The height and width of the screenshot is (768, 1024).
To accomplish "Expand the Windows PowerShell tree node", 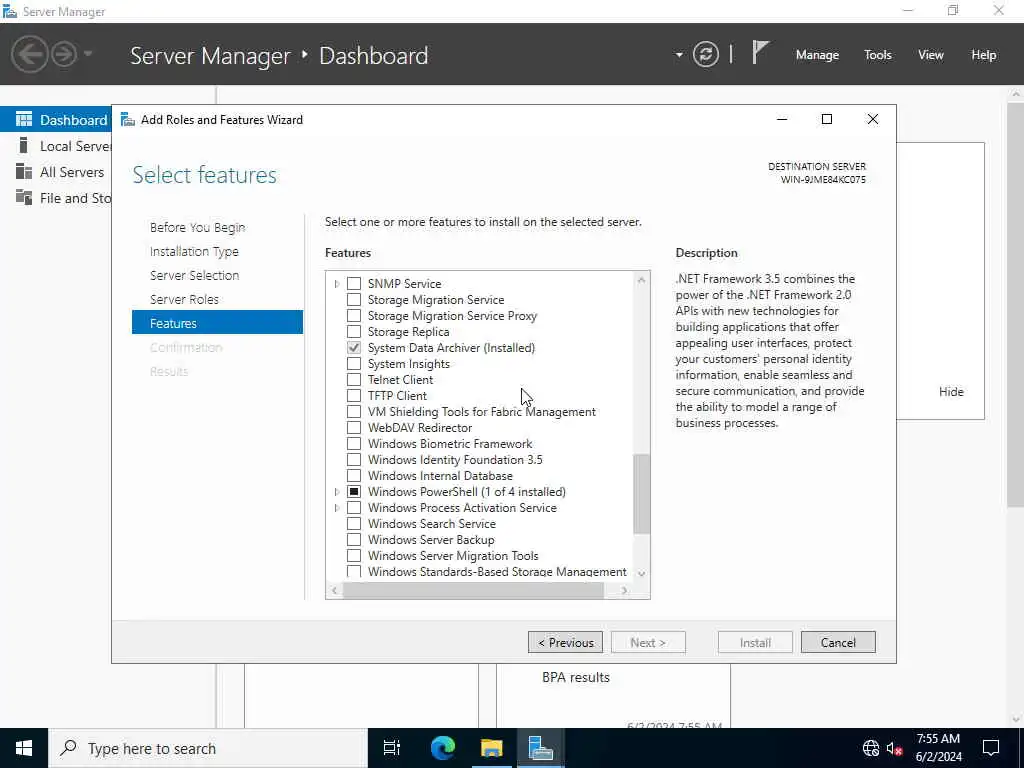I will [337, 492].
